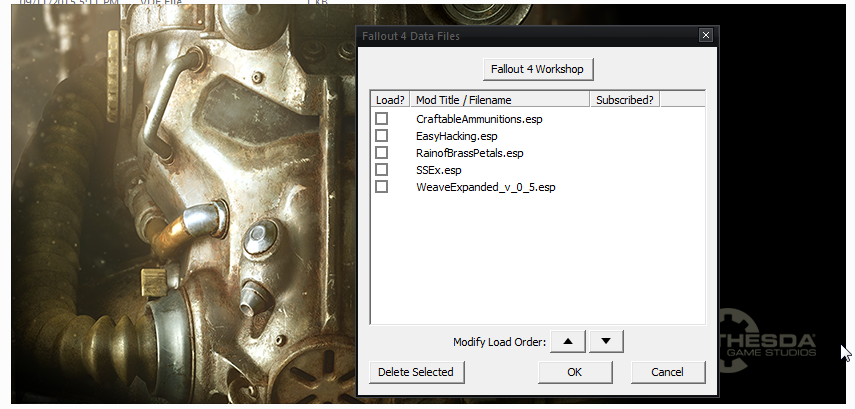
Task: Select the RainofBrassPetals.esp filename
Action: [x=469, y=153]
